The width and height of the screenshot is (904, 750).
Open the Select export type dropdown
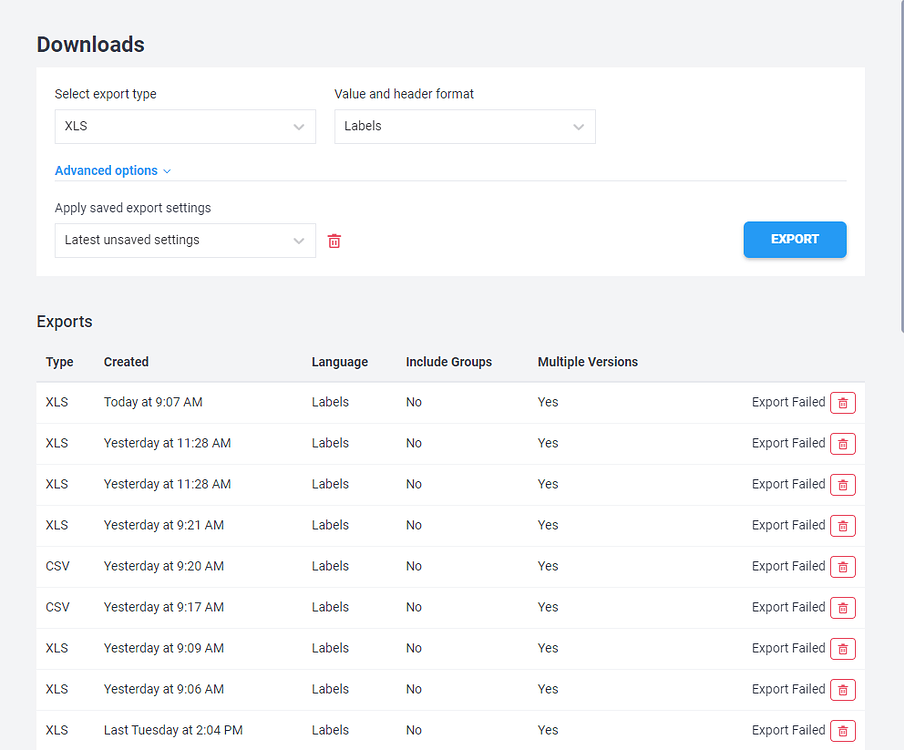185,127
